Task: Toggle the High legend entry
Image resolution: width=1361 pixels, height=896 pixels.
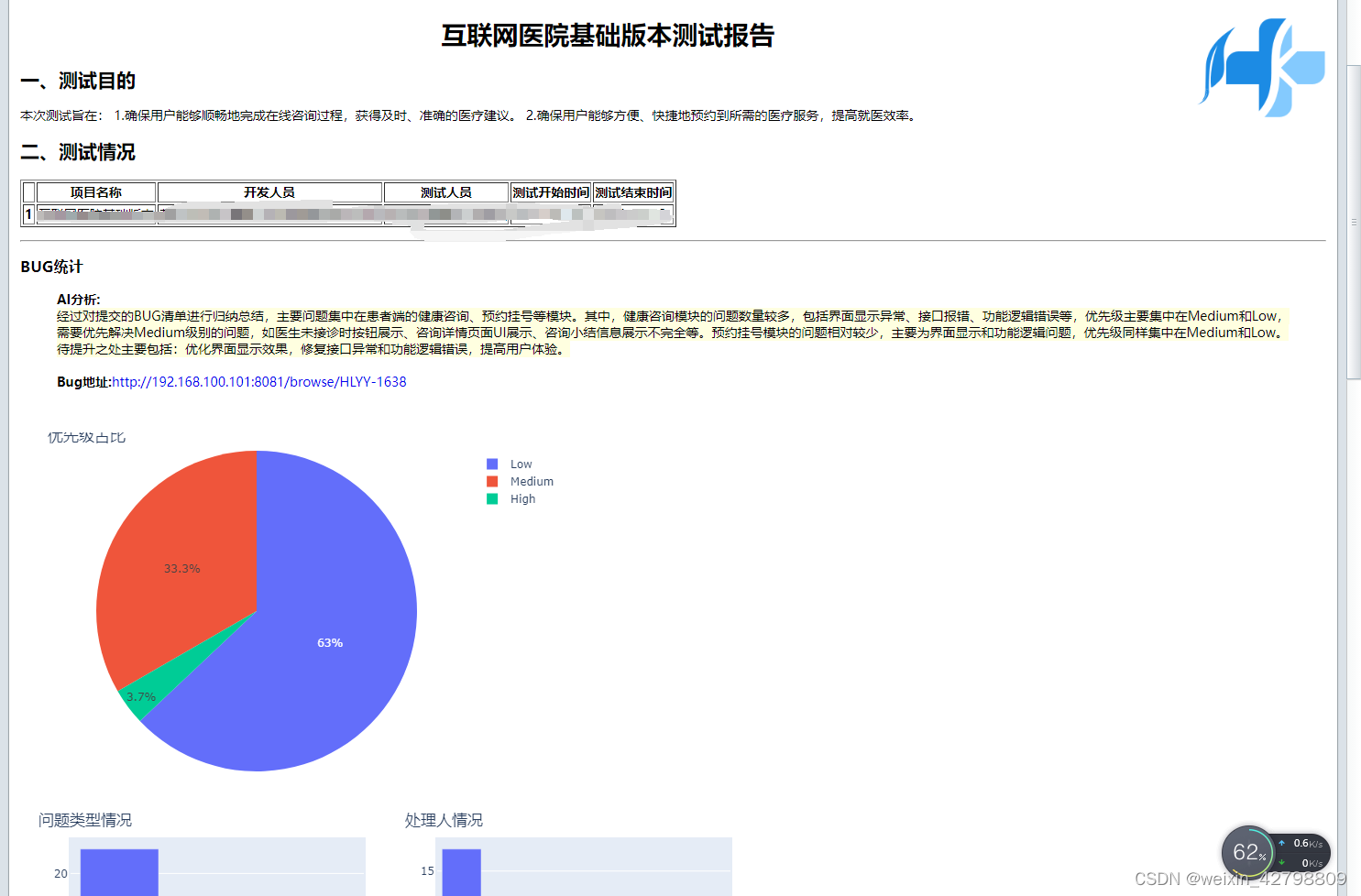Action: [x=511, y=499]
